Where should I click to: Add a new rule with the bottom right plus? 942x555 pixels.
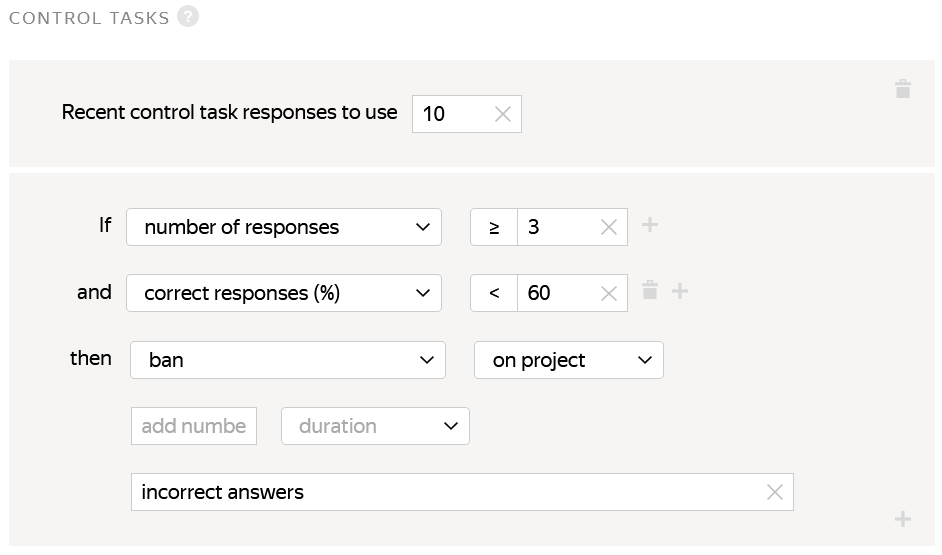coord(902,519)
